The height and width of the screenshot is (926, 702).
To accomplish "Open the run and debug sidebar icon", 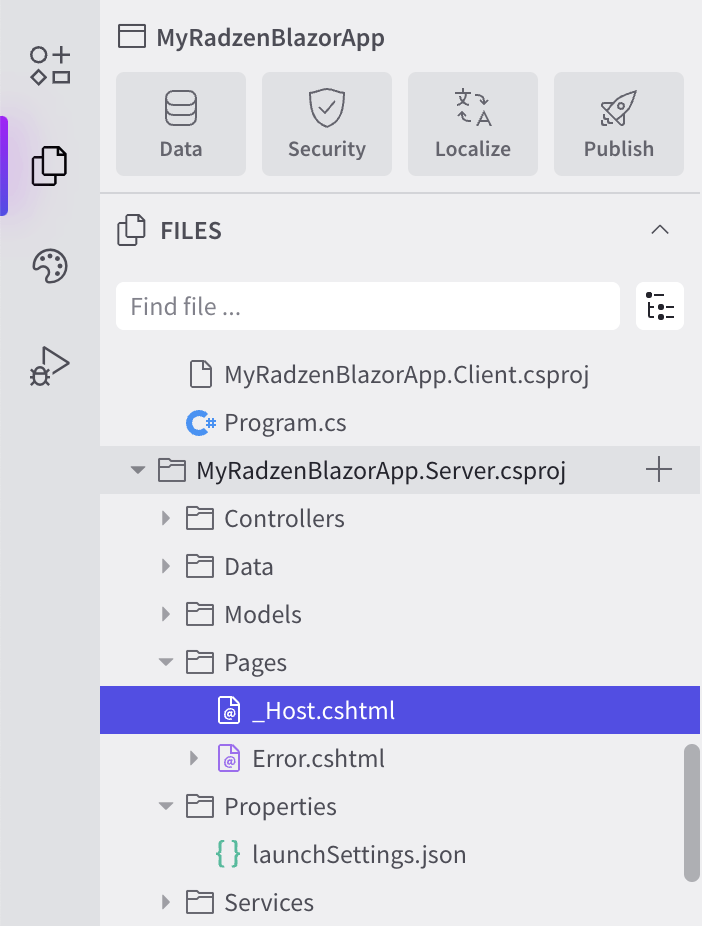I will (x=50, y=367).
